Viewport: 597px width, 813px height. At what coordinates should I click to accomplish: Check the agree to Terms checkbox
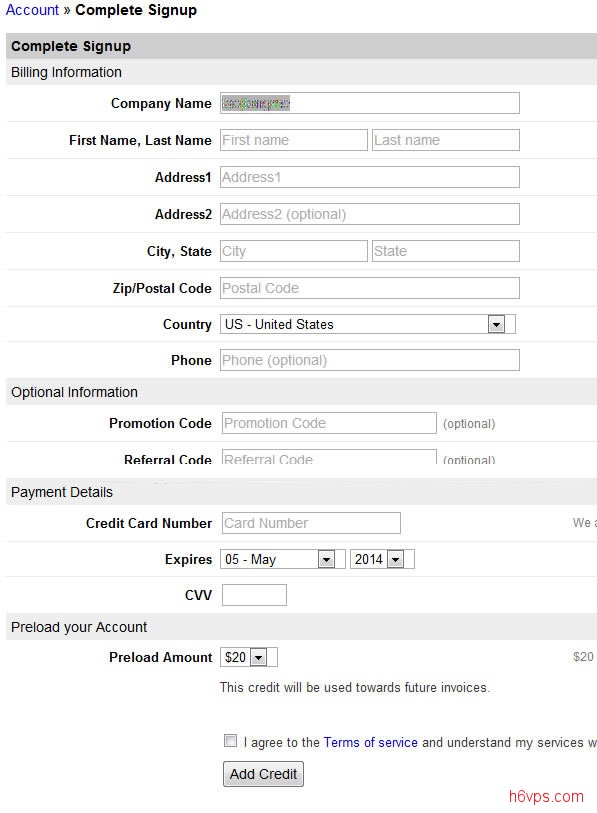(230, 740)
